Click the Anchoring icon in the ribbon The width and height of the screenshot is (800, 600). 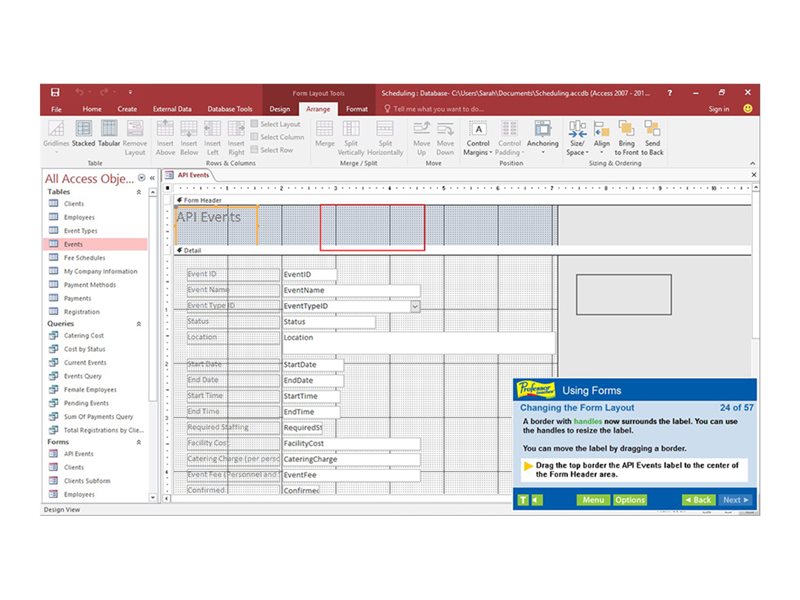point(543,135)
